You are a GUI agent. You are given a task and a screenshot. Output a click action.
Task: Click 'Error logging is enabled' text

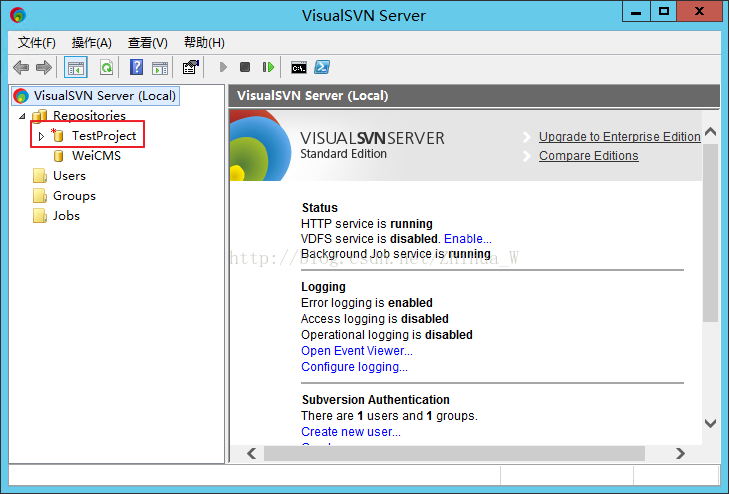pyautogui.click(x=367, y=303)
